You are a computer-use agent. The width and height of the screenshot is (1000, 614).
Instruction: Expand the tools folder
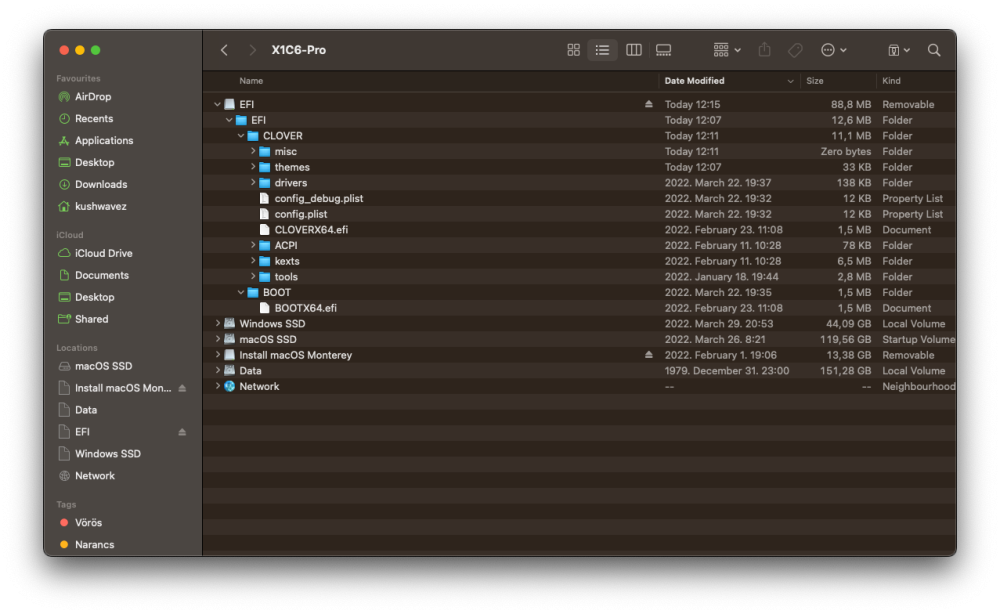click(x=253, y=276)
